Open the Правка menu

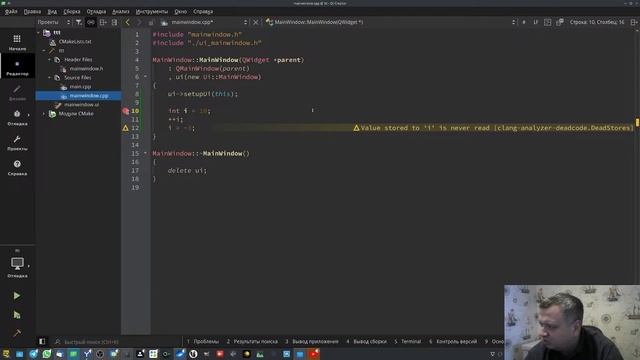[32, 11]
